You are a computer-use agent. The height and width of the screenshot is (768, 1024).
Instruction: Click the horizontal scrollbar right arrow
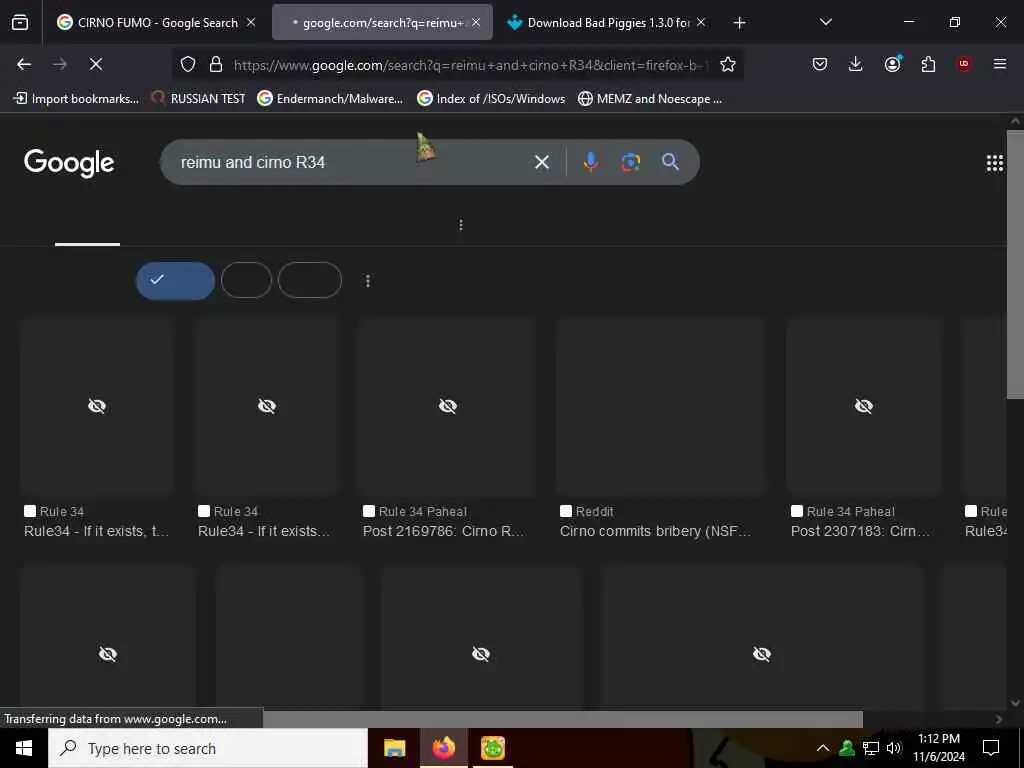(999, 719)
